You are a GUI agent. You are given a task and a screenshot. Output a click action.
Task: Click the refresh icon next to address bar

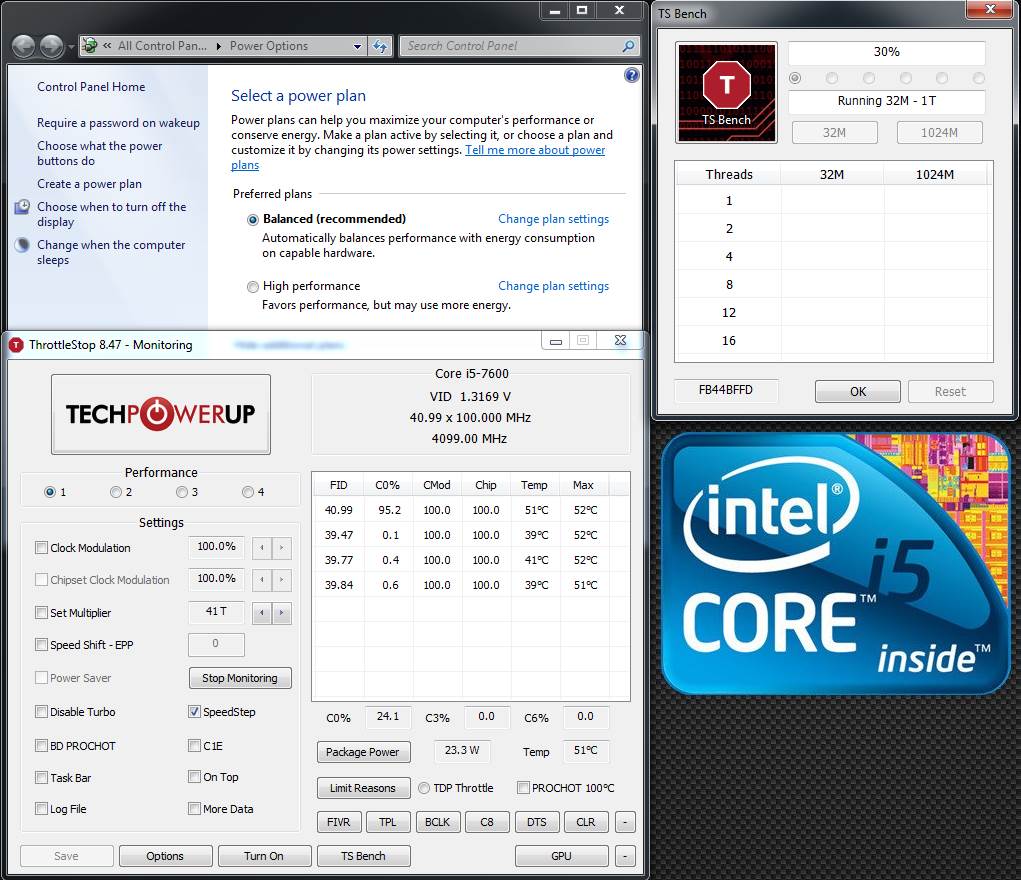(x=380, y=46)
